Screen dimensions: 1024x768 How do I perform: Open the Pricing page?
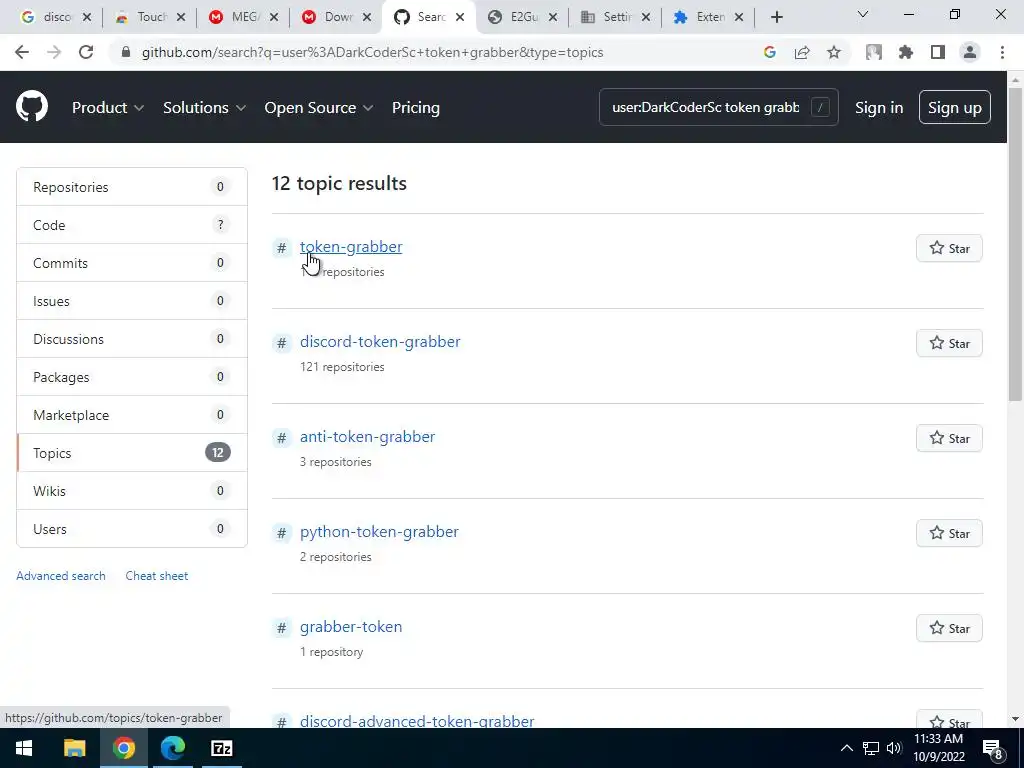(x=415, y=108)
